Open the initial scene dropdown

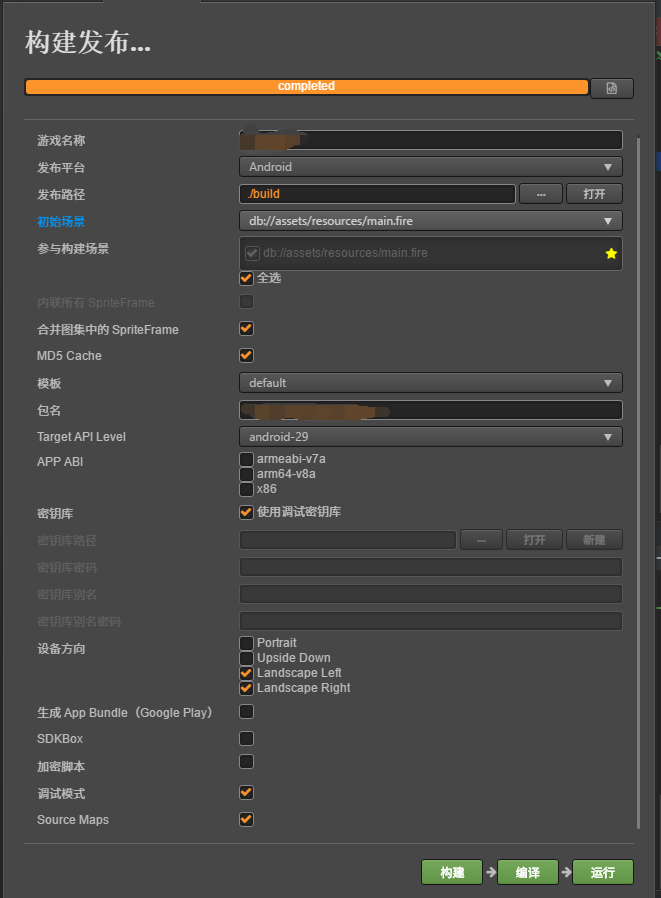[430, 221]
